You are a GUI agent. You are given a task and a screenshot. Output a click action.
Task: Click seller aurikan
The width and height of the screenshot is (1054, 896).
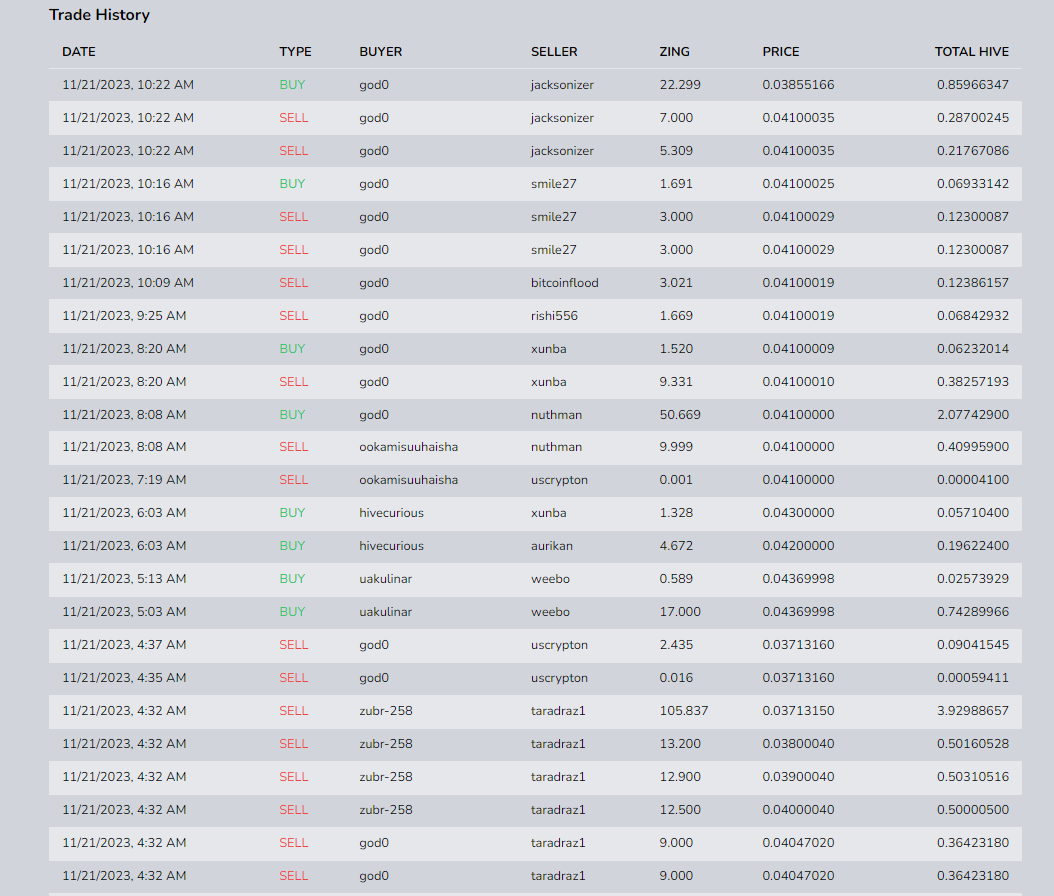pos(552,546)
